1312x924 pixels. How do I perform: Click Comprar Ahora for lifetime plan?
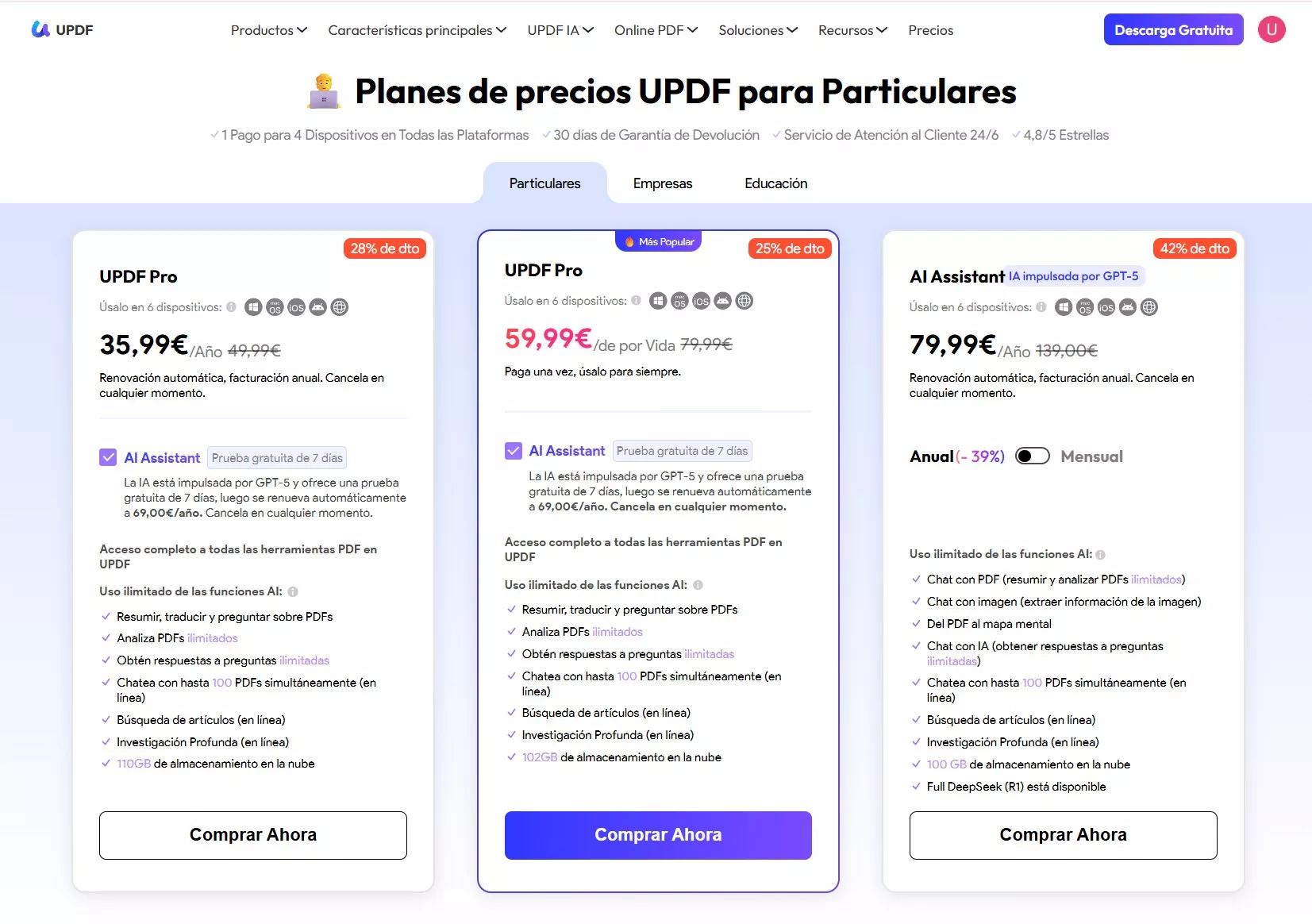pyautogui.click(x=658, y=835)
